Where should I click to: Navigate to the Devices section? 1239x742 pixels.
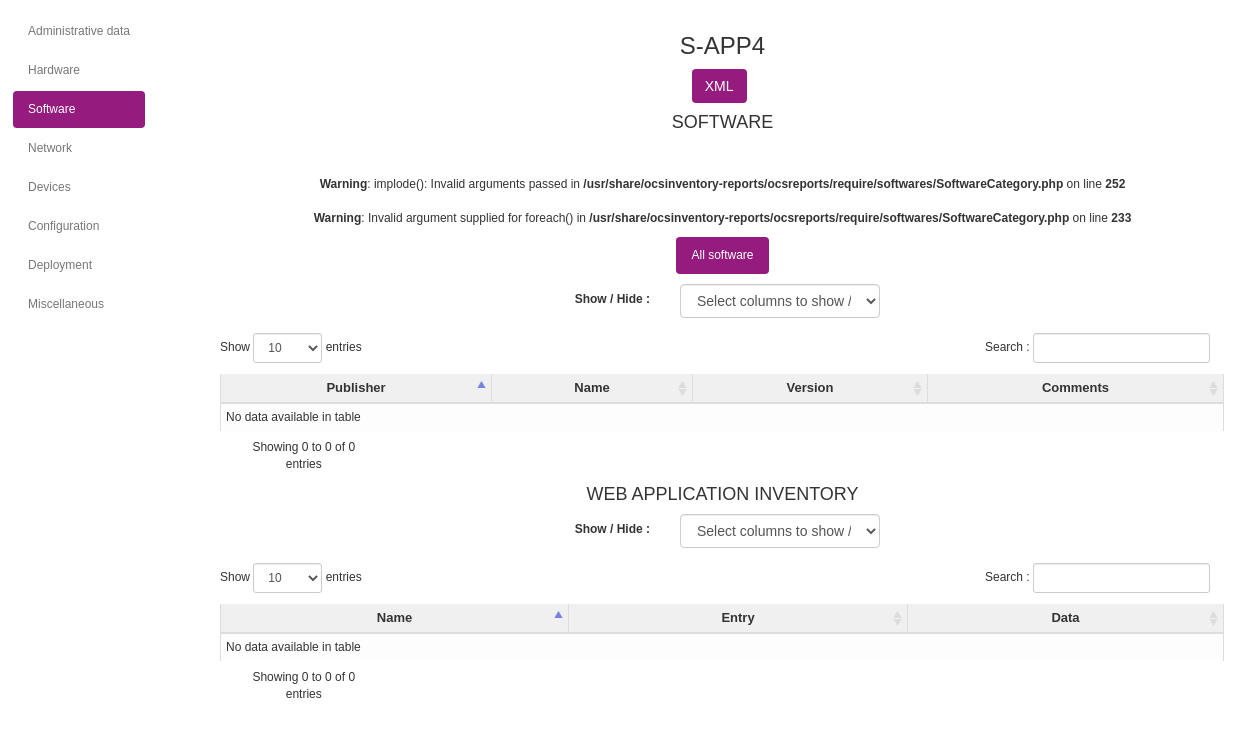[49, 187]
